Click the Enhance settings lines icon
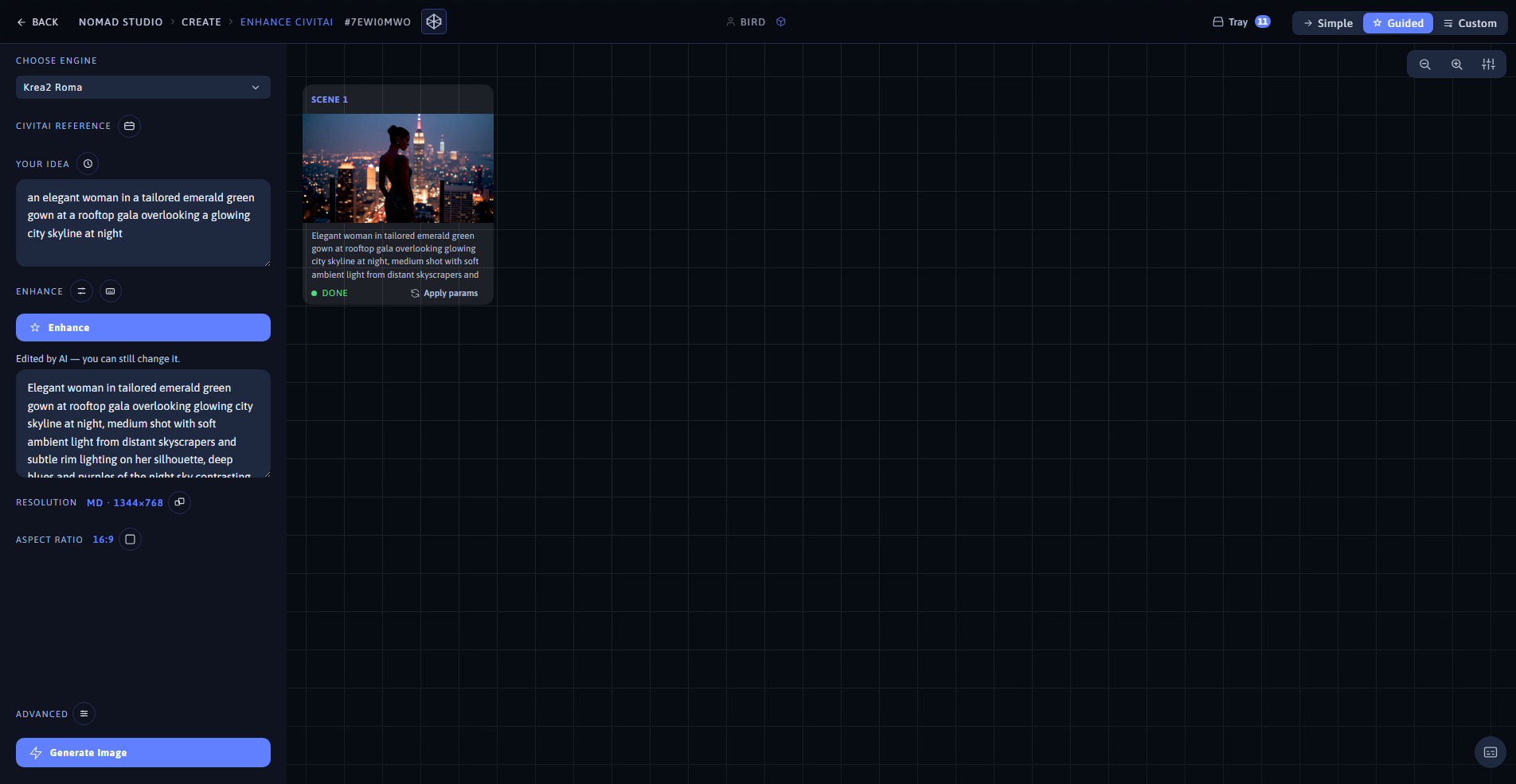 pos(81,291)
